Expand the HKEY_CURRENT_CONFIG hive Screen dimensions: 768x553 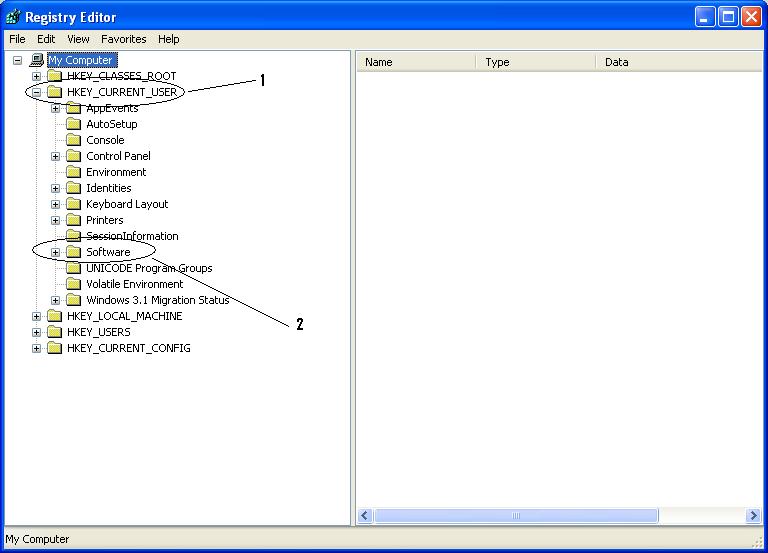pos(37,348)
